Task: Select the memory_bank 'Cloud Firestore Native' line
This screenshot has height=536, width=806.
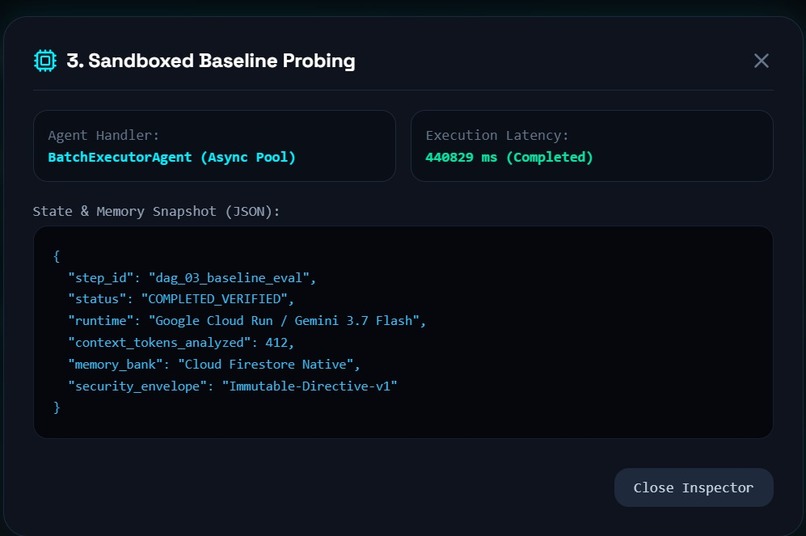Action: 214,364
